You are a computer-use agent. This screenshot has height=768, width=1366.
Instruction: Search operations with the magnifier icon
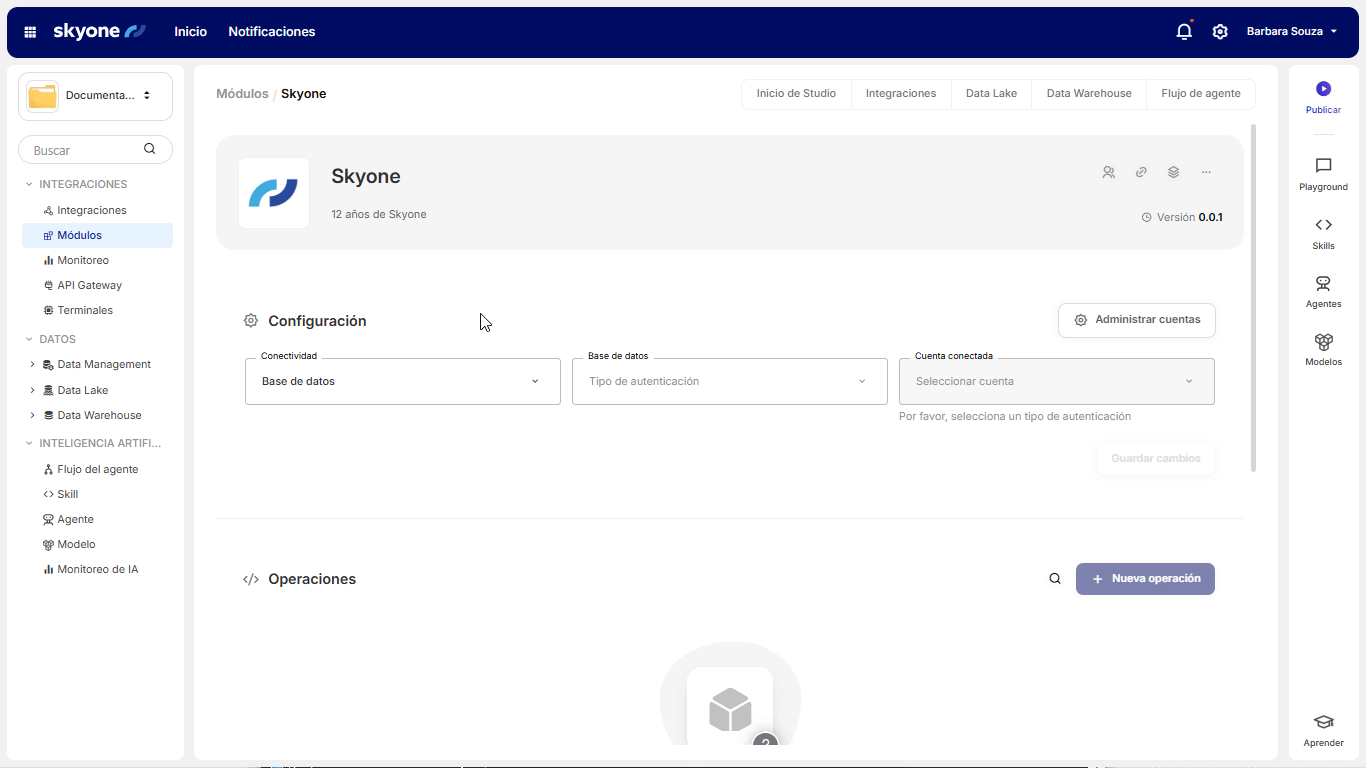click(x=1055, y=579)
